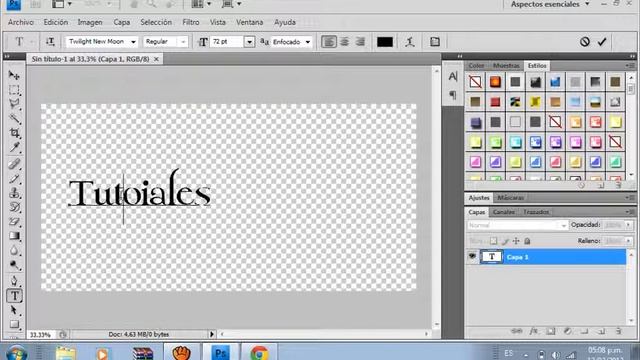Open the tool preset picker arrow

(32, 42)
